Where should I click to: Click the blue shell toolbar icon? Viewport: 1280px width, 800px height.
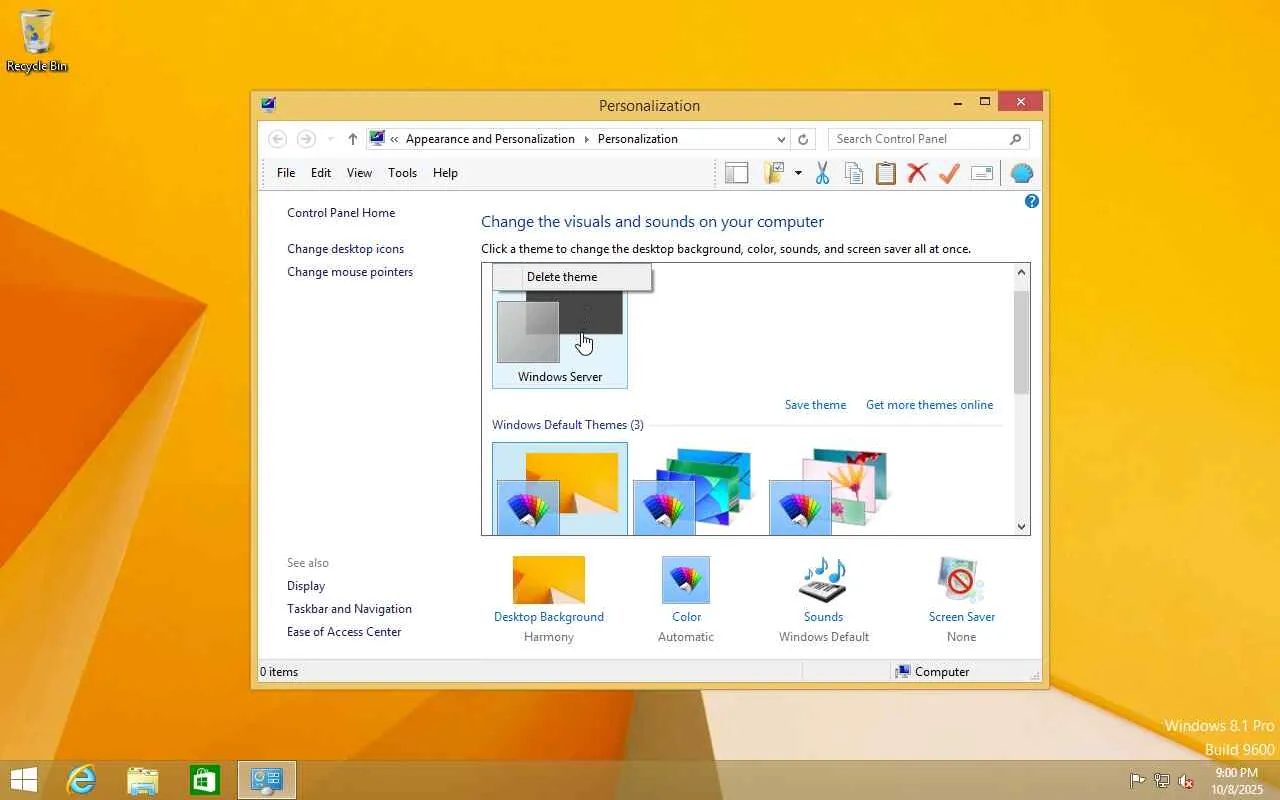click(x=1021, y=173)
